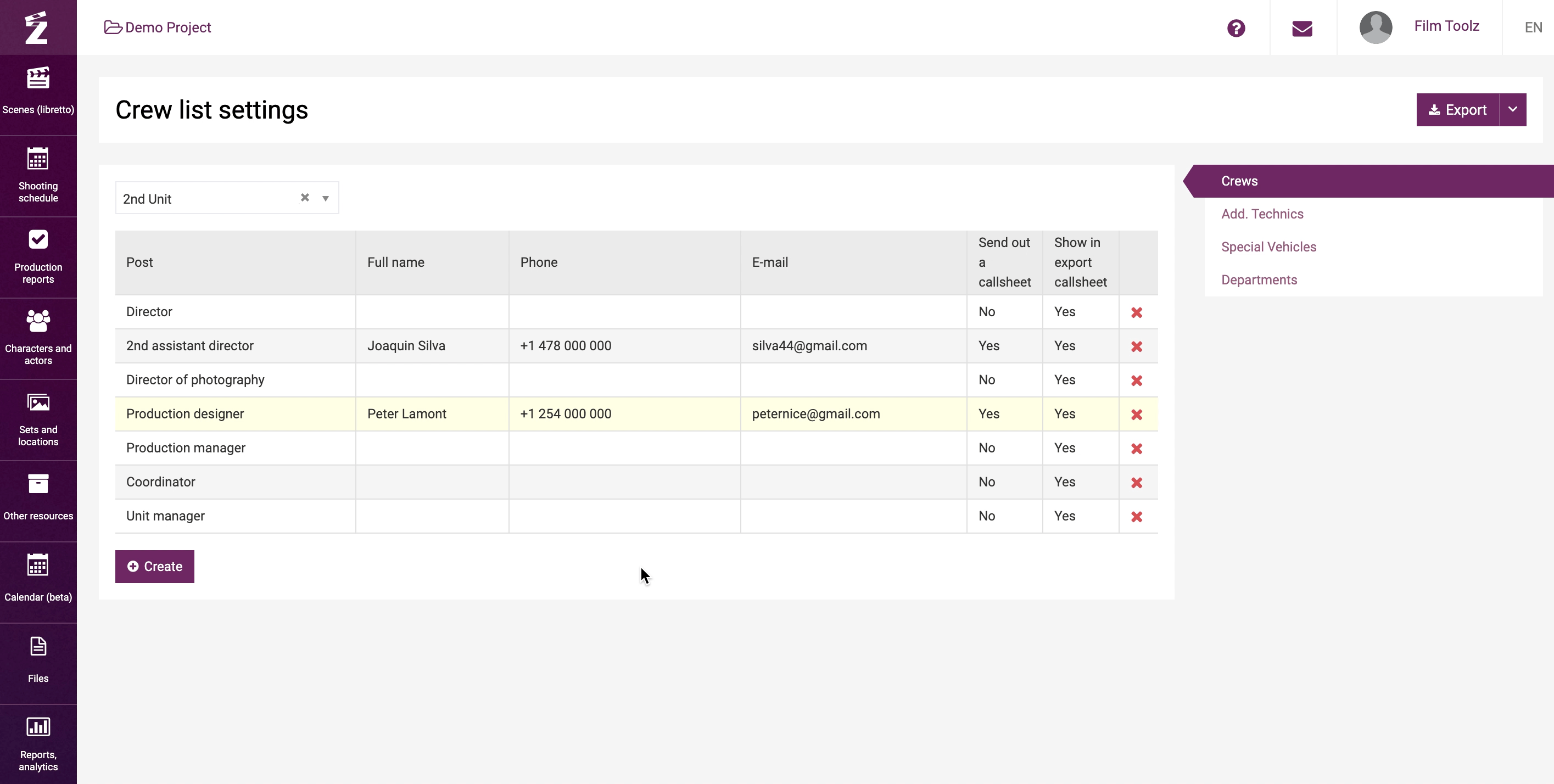1554x784 pixels.
Task: Open the Demo Project link
Action: click(158, 28)
